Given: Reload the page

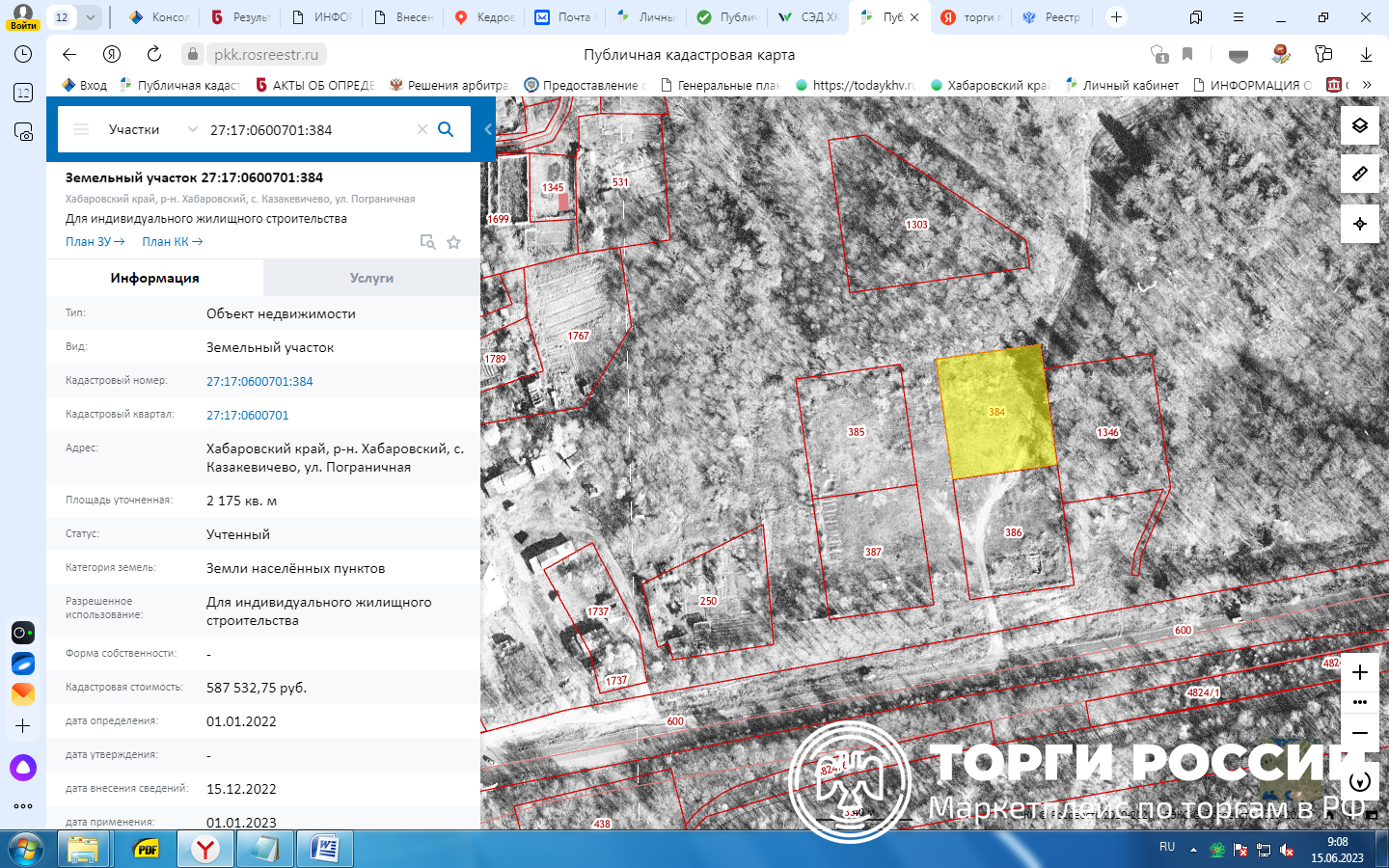Looking at the screenshot, I should [154, 55].
